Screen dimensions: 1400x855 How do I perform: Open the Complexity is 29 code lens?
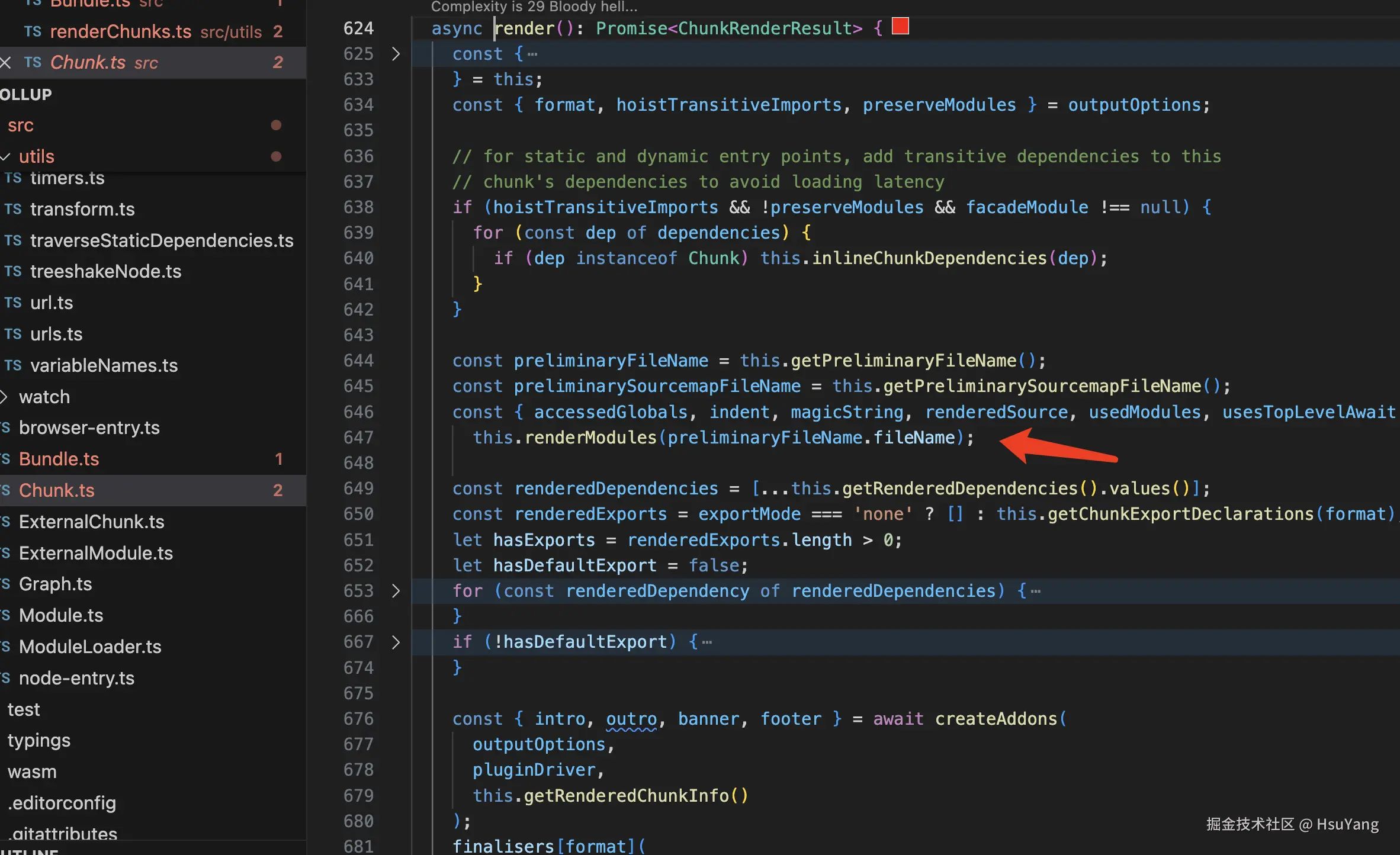534,7
